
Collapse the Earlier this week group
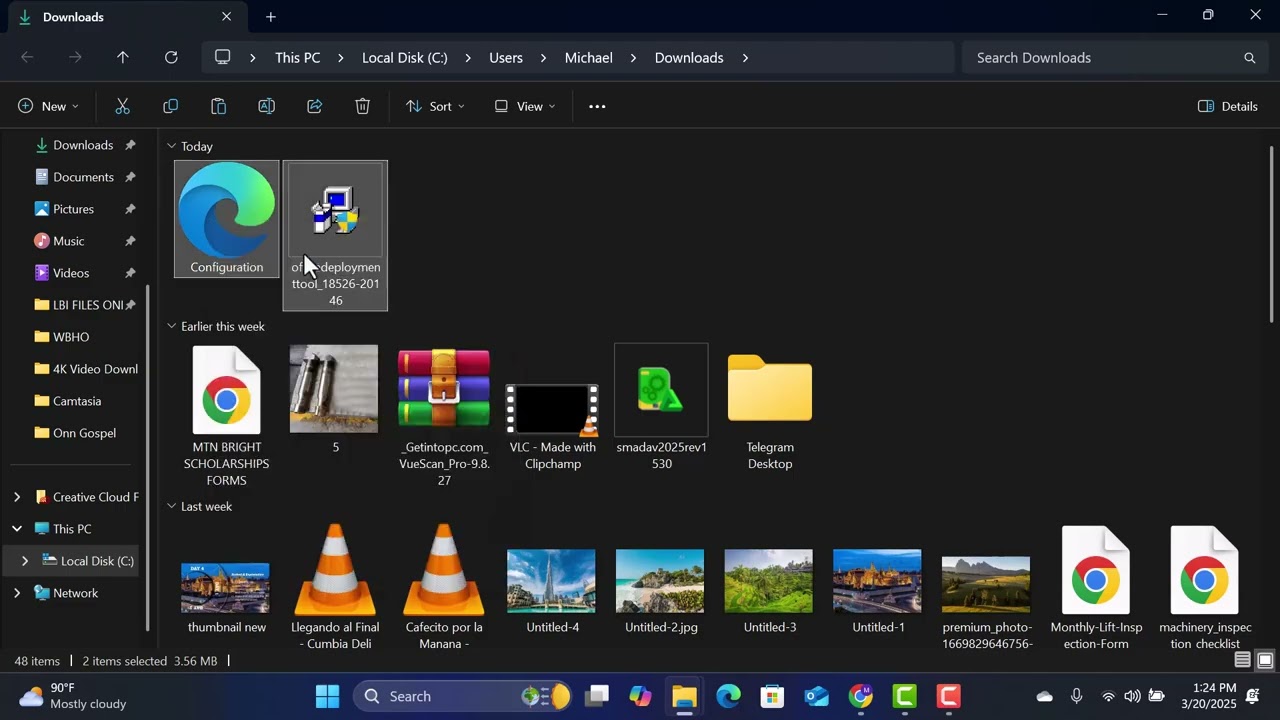[x=171, y=326]
